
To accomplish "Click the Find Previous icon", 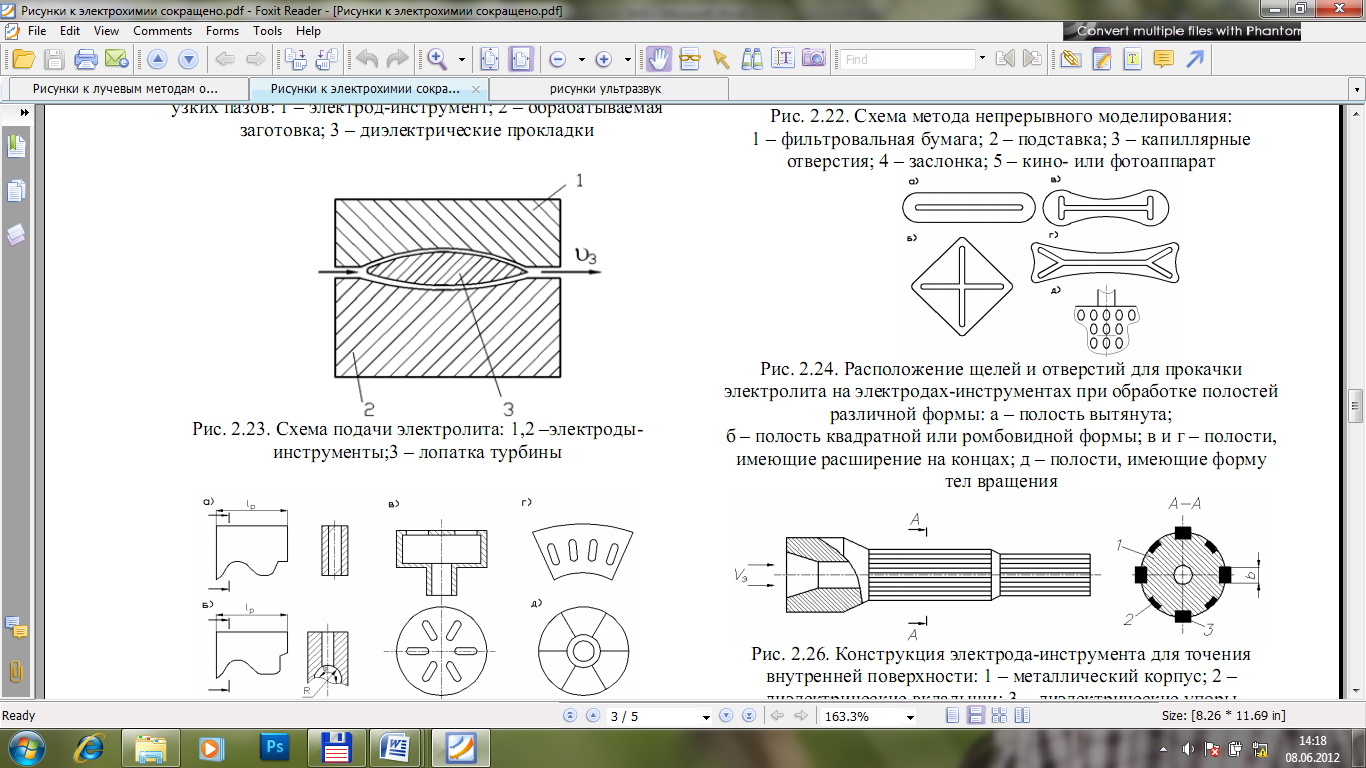I will [1004, 59].
